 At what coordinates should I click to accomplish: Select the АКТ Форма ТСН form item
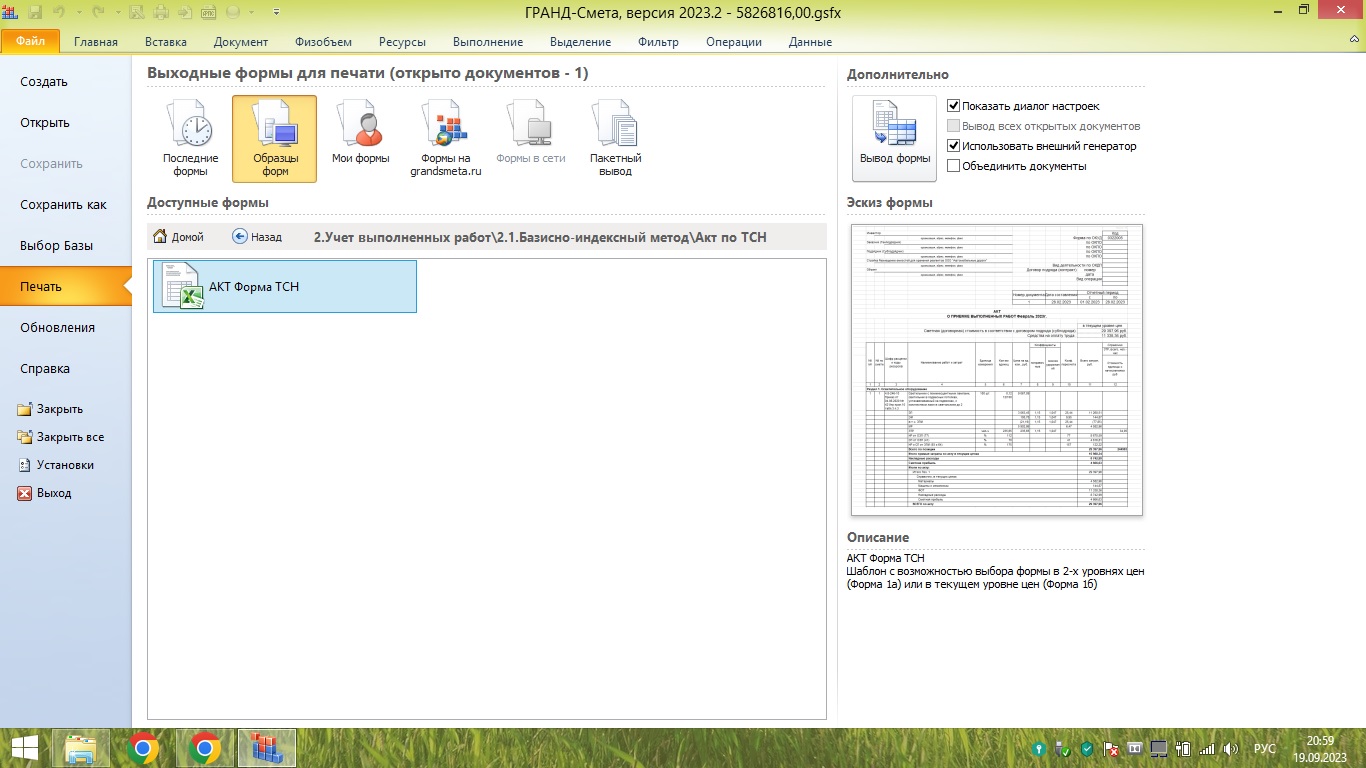pyautogui.click(x=284, y=287)
